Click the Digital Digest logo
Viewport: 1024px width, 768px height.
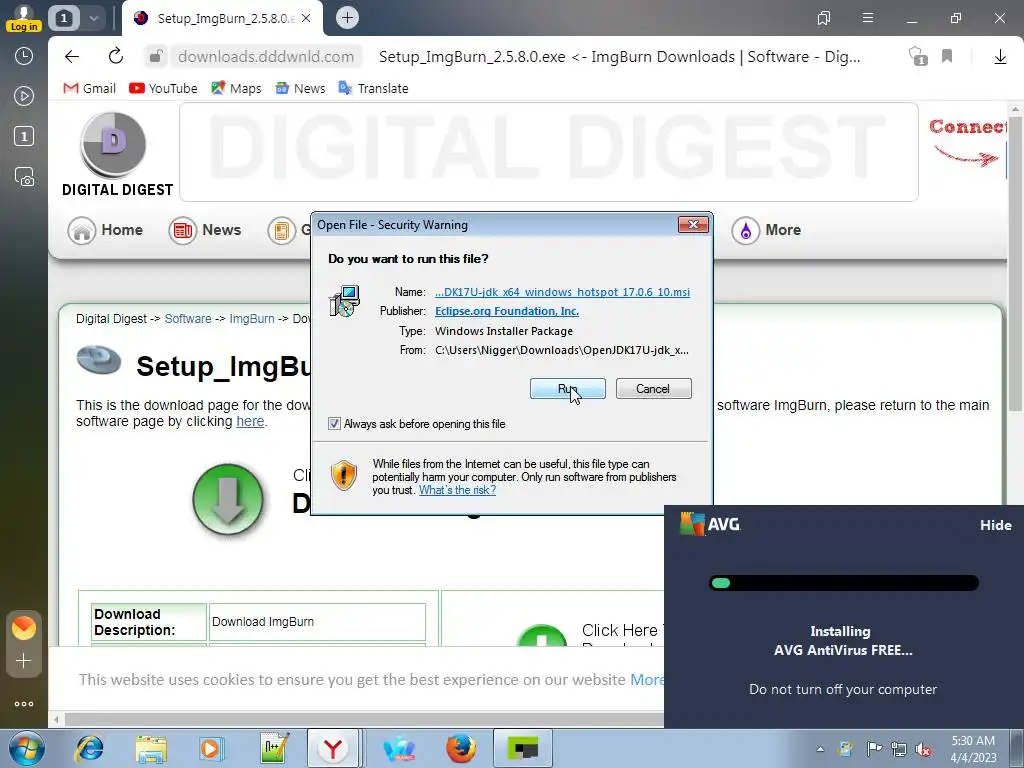tap(117, 155)
